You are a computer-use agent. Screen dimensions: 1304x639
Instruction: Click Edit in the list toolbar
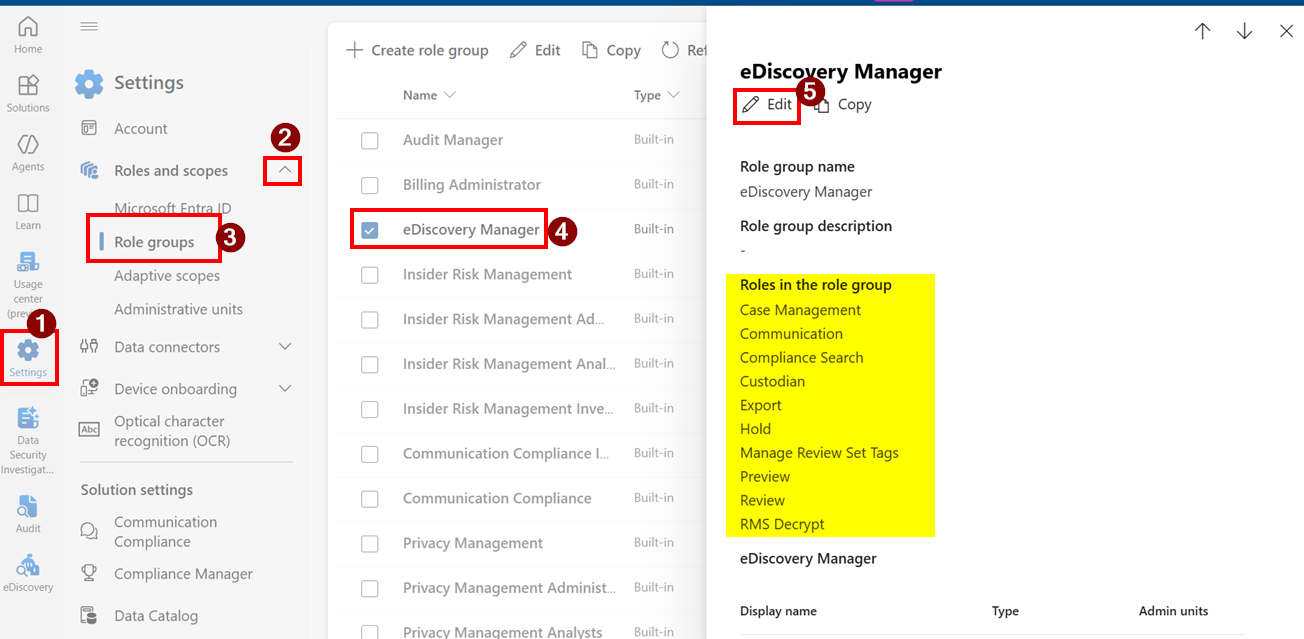click(x=535, y=50)
